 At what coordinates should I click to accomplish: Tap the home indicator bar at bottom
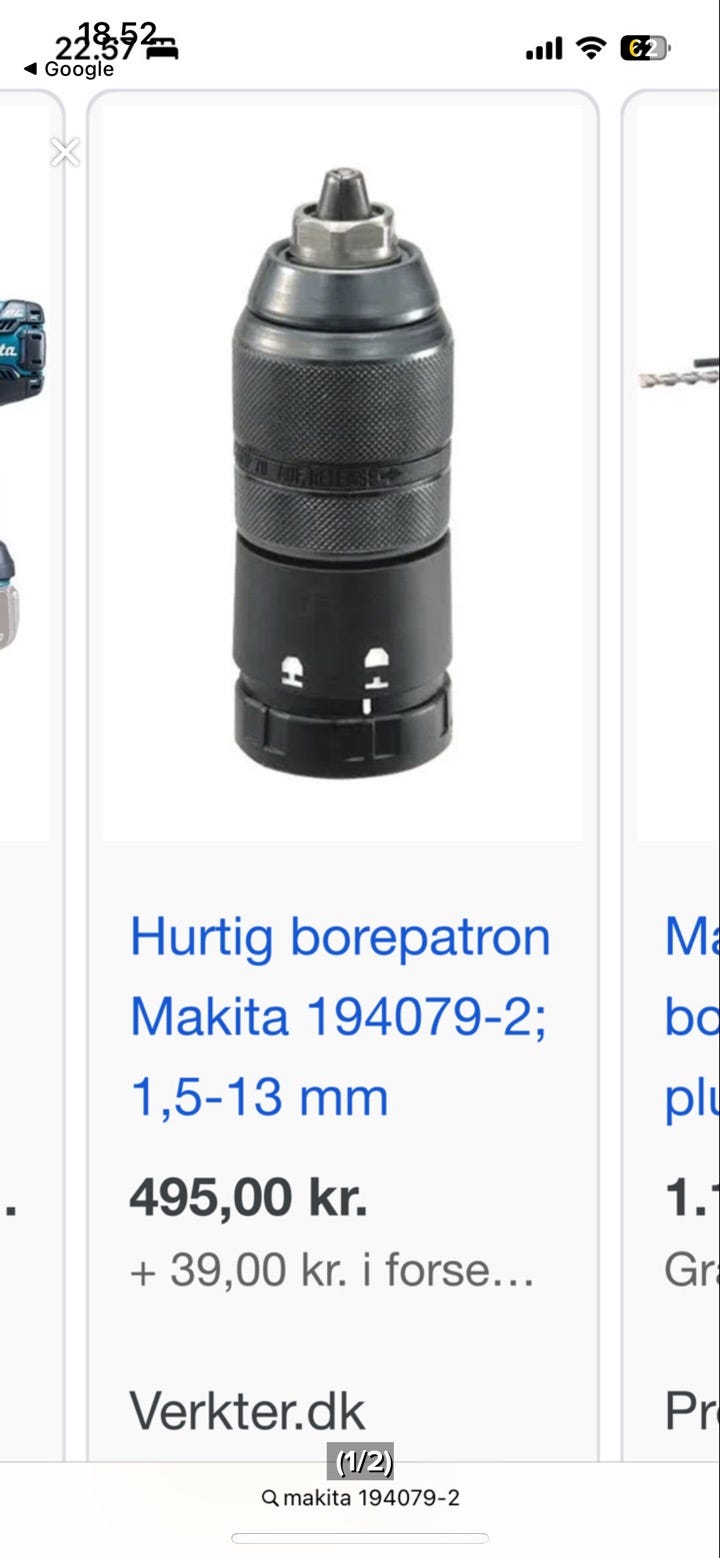coord(360,1538)
